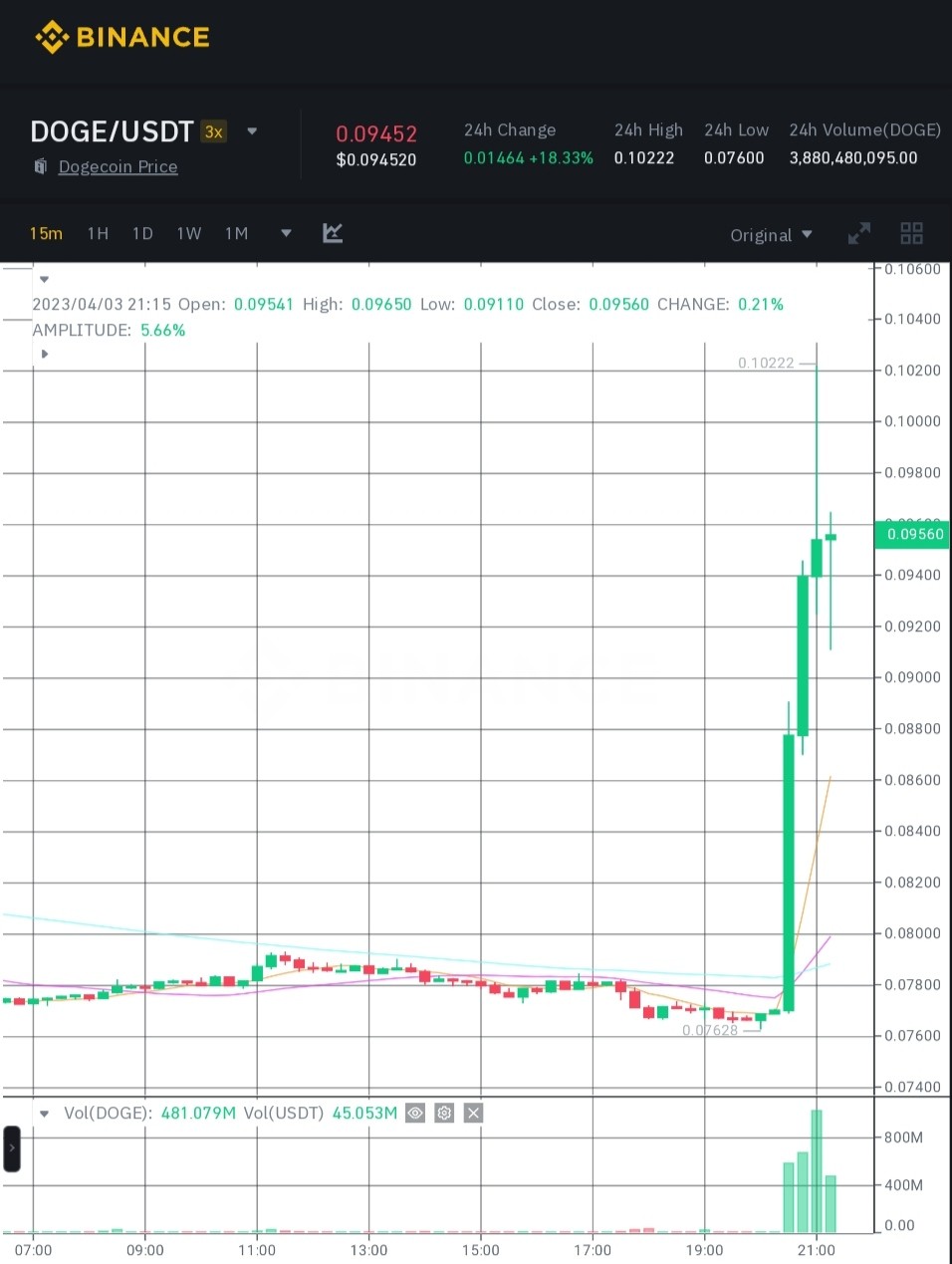This screenshot has width=952, height=1264.
Task: Click the 0.07628 low price marker
Action: 710,1030
